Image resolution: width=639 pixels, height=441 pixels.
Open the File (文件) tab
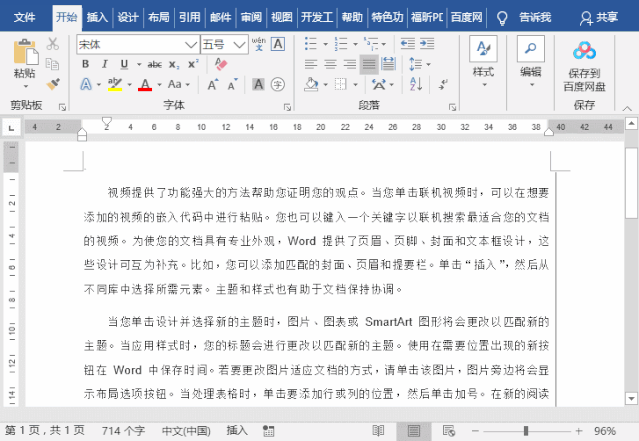24,17
